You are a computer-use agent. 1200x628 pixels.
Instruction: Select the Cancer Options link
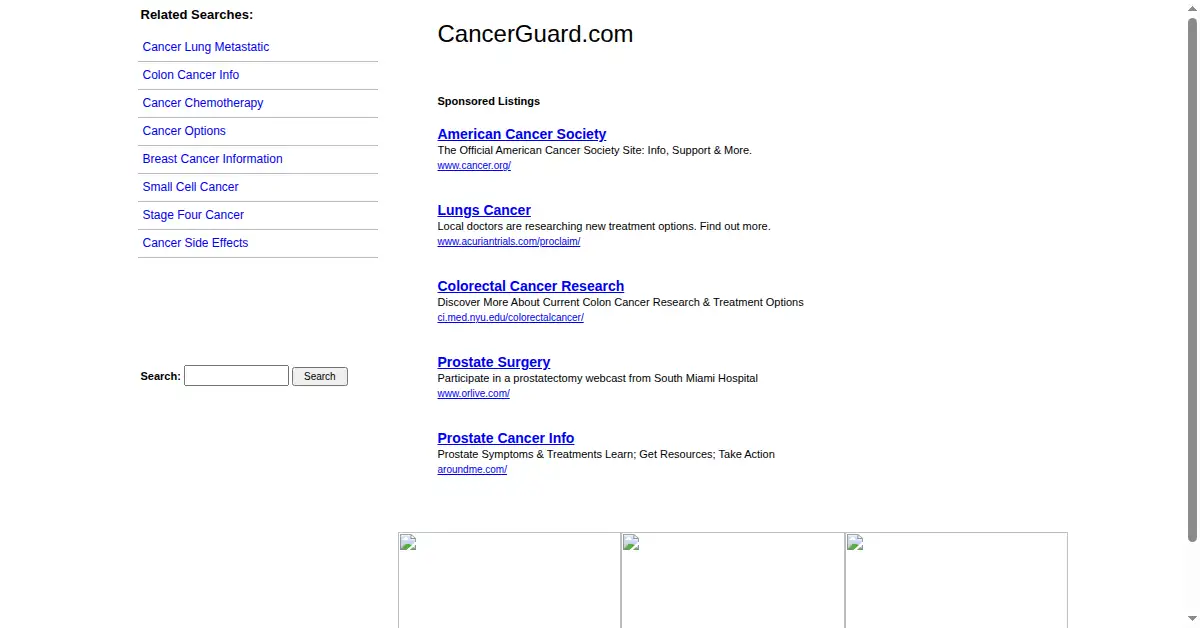coord(184,131)
